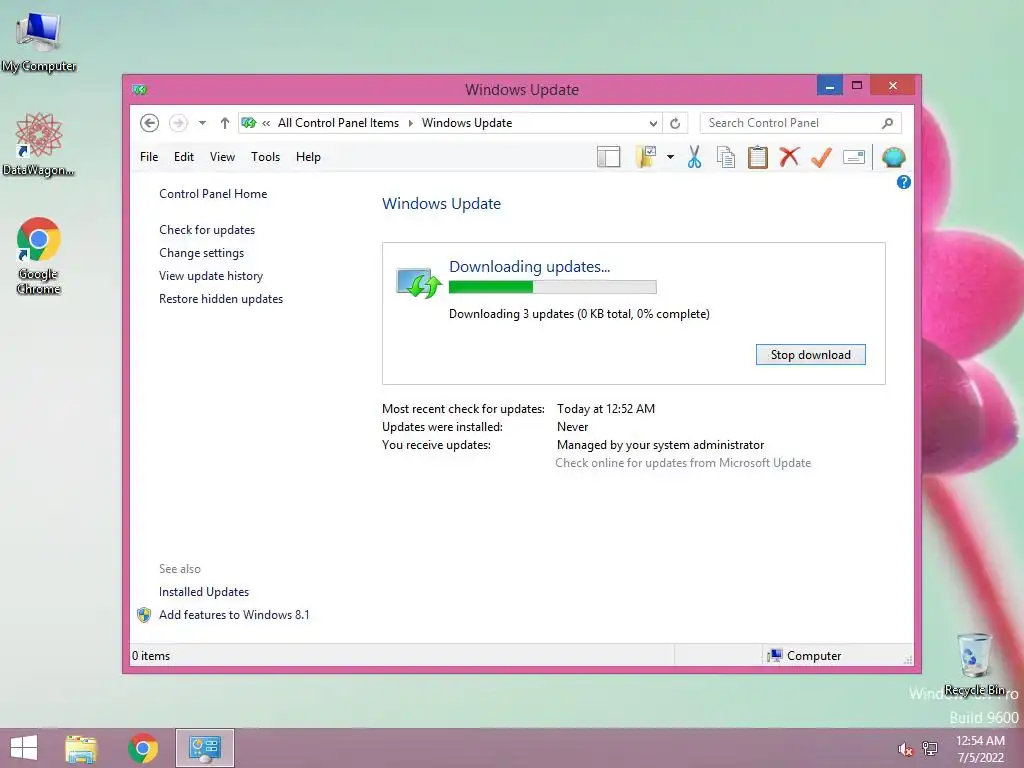This screenshot has height=768, width=1024.
Task: Open Google Chrome desktop shortcut
Action: (x=39, y=255)
